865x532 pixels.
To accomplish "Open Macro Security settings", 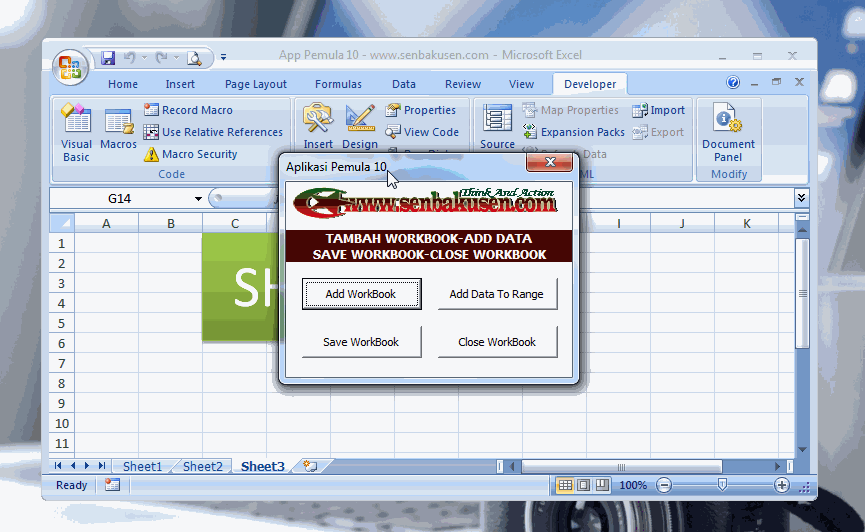I will point(191,154).
